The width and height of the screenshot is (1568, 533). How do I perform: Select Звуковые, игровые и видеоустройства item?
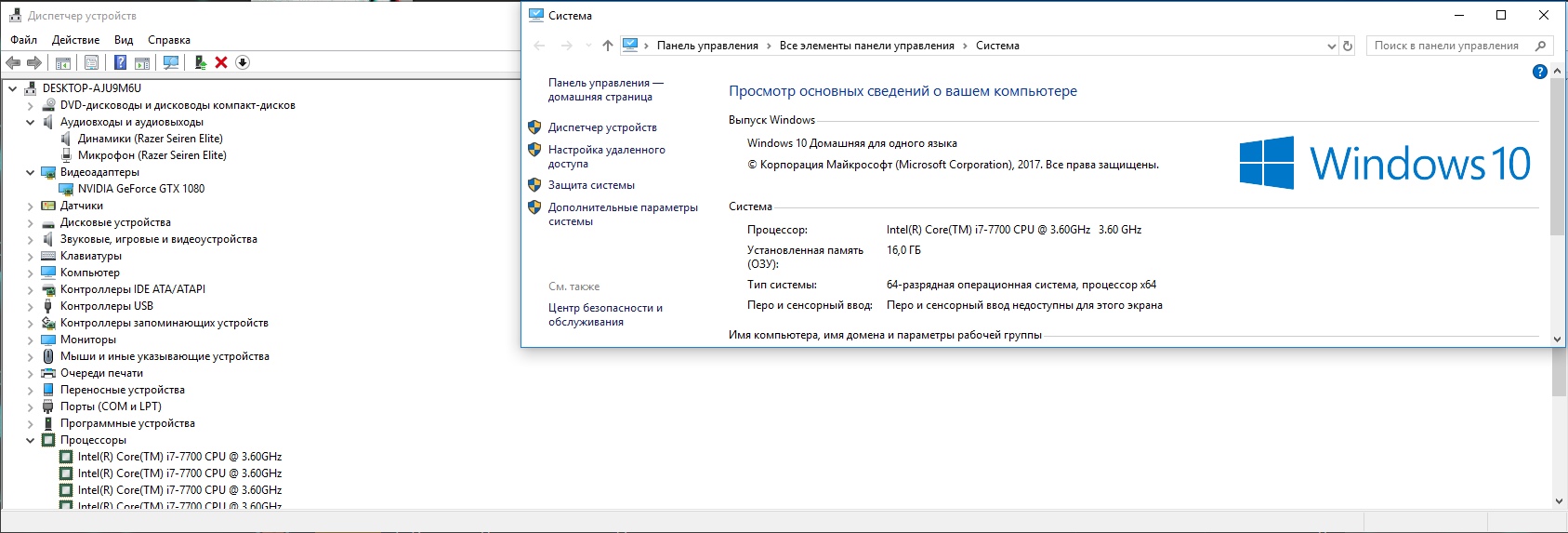click(158, 239)
